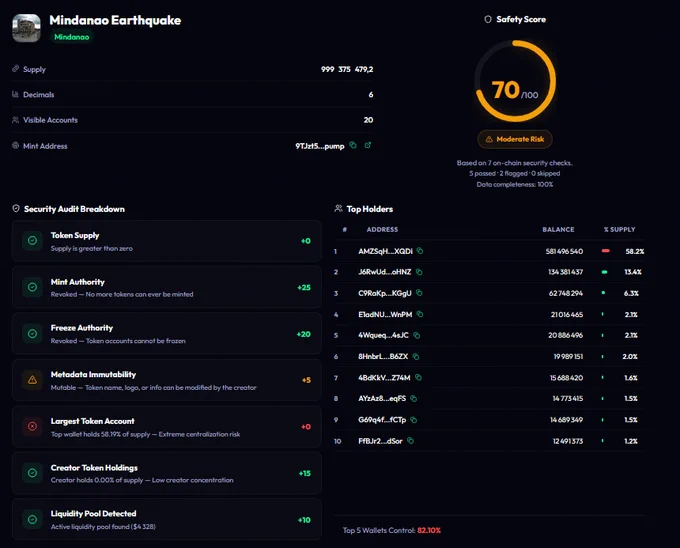Open the Metadata Immutability audit card
Screen dimensions: 680x548
click(167, 380)
